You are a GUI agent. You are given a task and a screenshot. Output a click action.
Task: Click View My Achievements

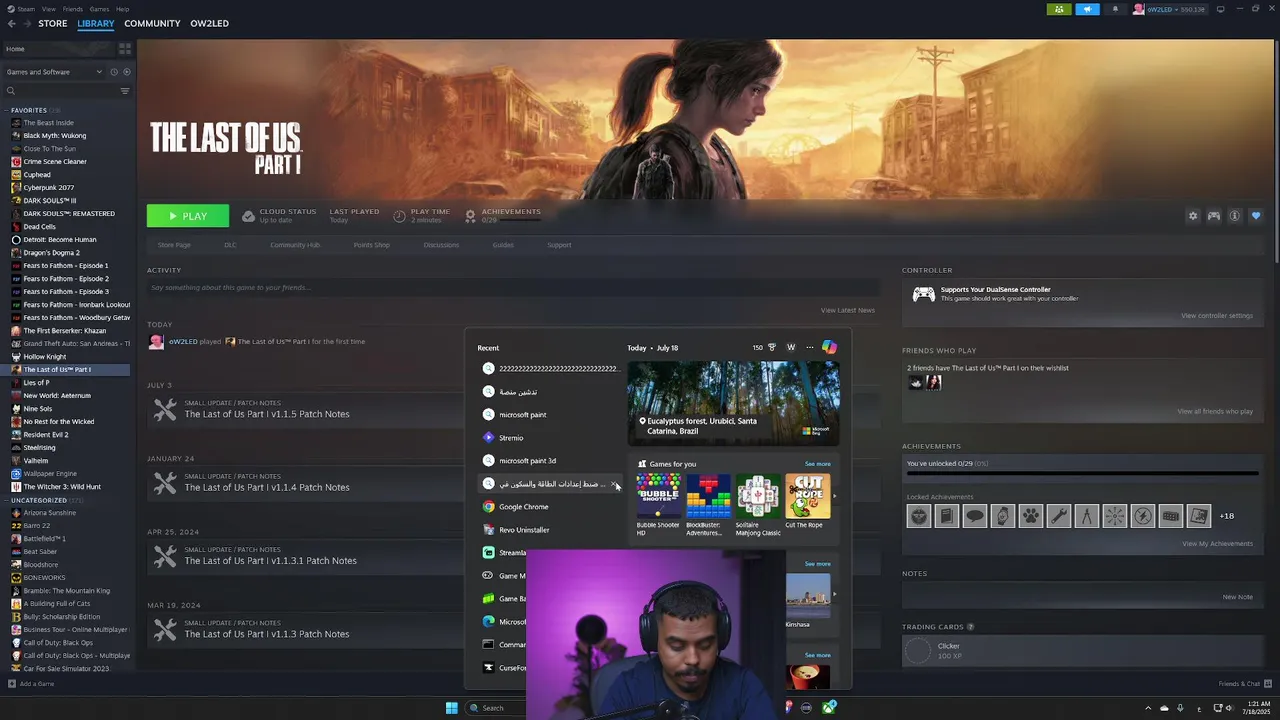[1217, 544]
